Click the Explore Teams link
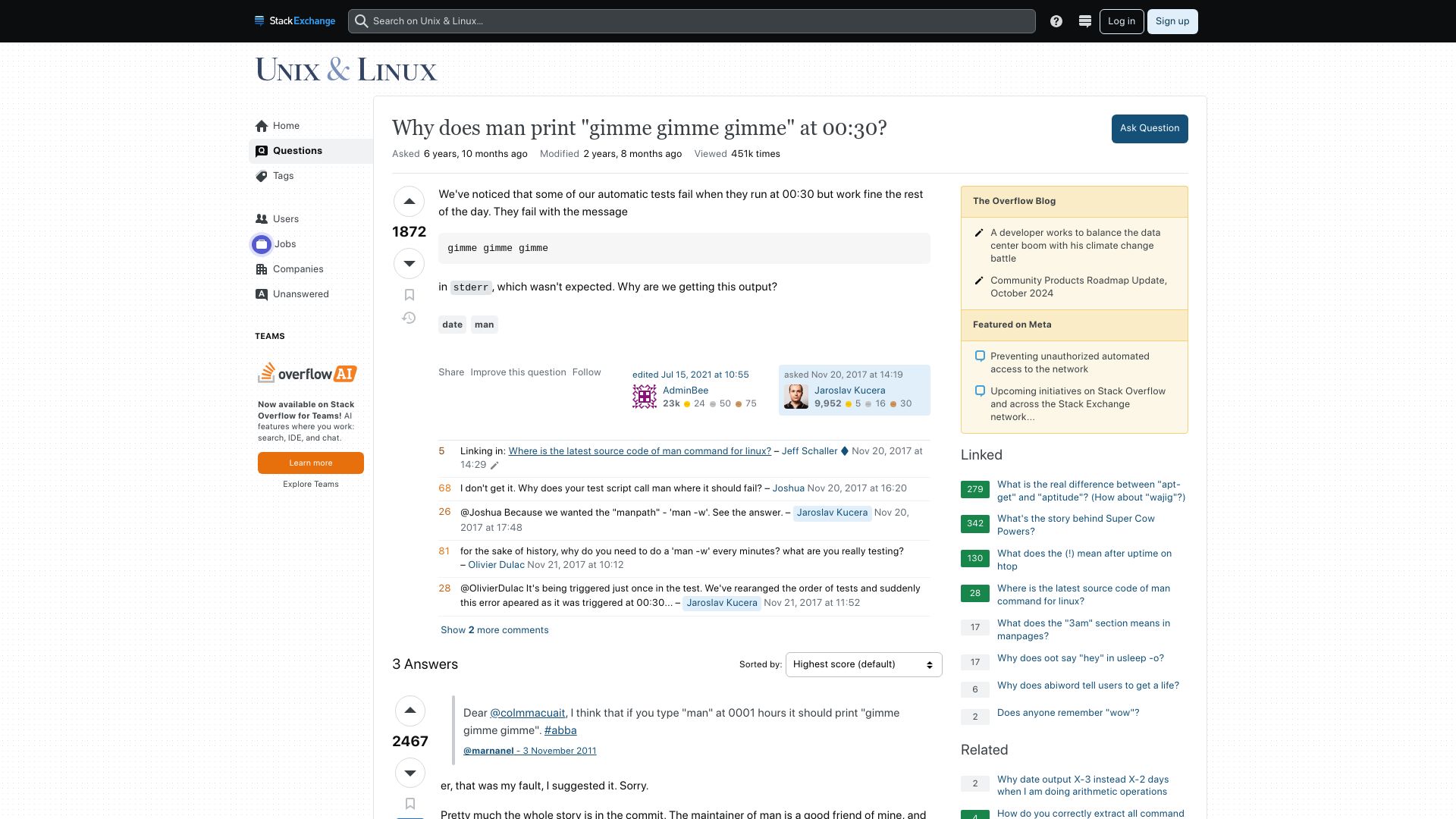The image size is (1456, 819). pos(311,485)
